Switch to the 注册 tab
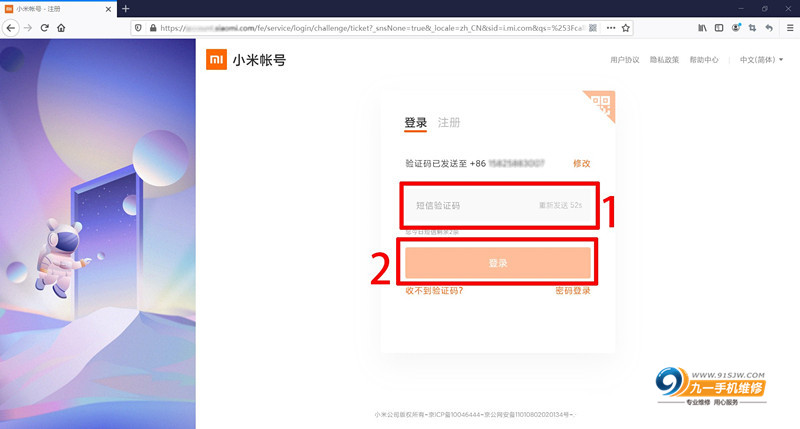This screenshot has width=800, height=429. pyautogui.click(x=449, y=123)
